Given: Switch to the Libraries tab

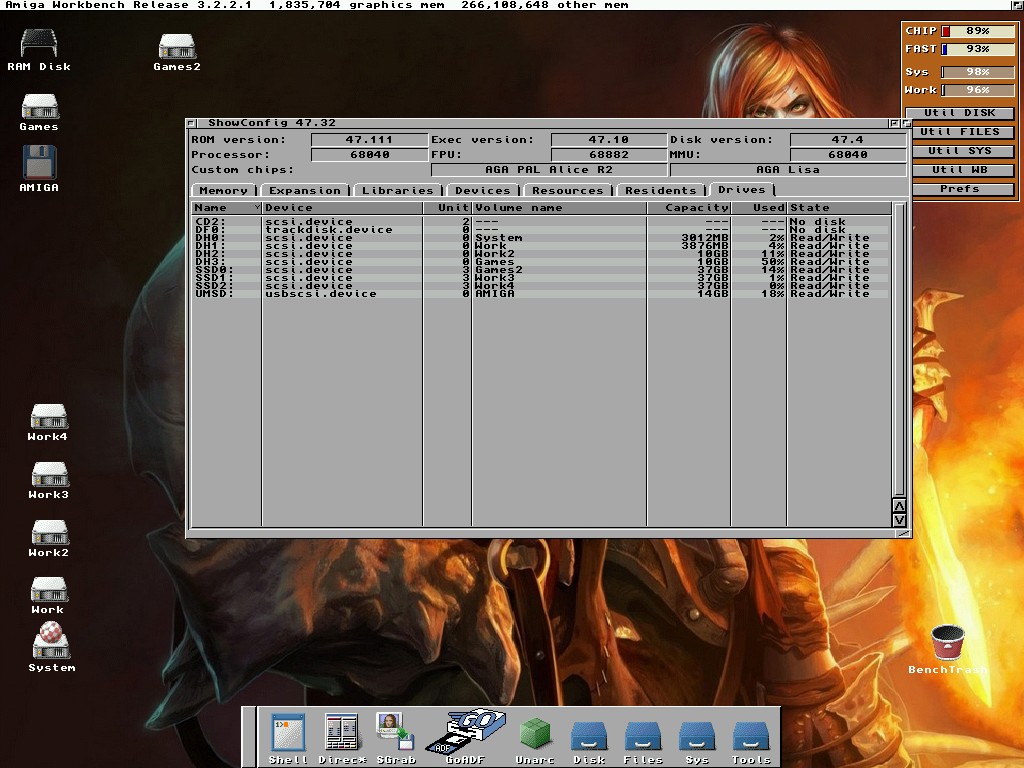Looking at the screenshot, I should pyautogui.click(x=398, y=190).
